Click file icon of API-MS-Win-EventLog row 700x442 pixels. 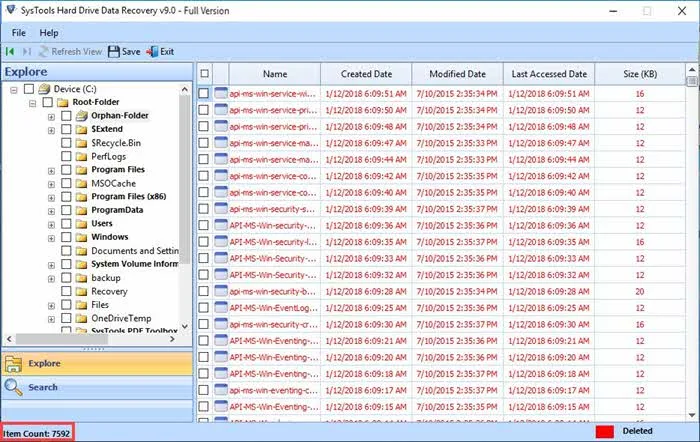221,308
